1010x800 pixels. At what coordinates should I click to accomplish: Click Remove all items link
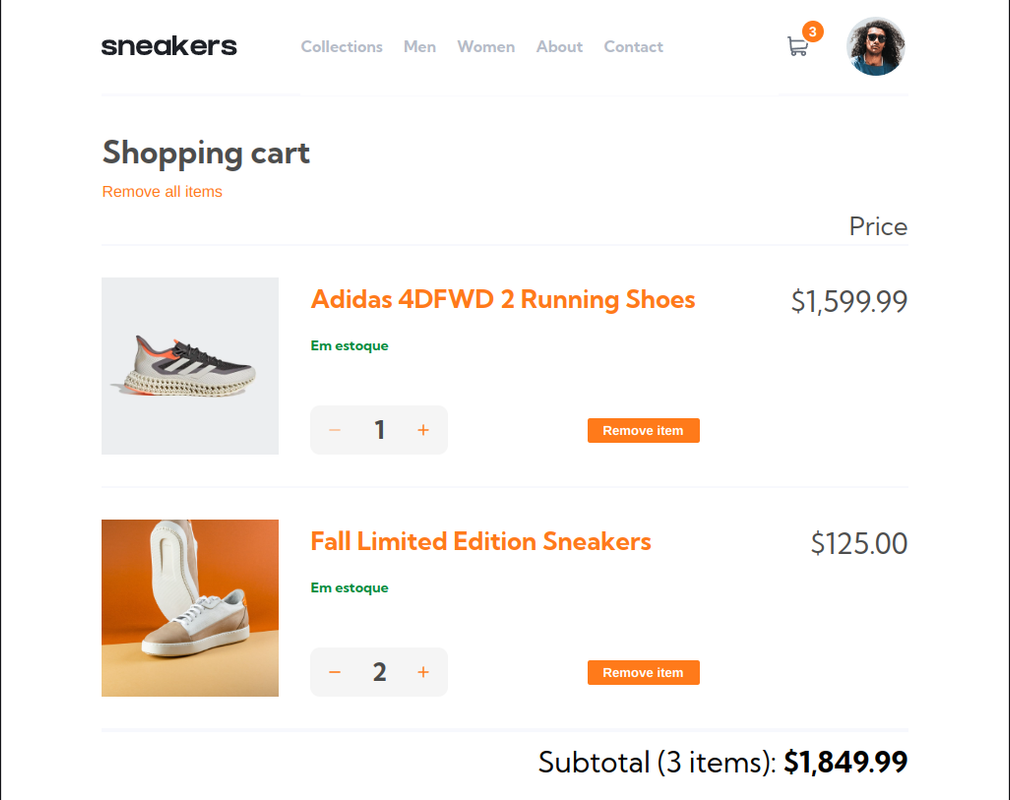pyautogui.click(x=162, y=191)
